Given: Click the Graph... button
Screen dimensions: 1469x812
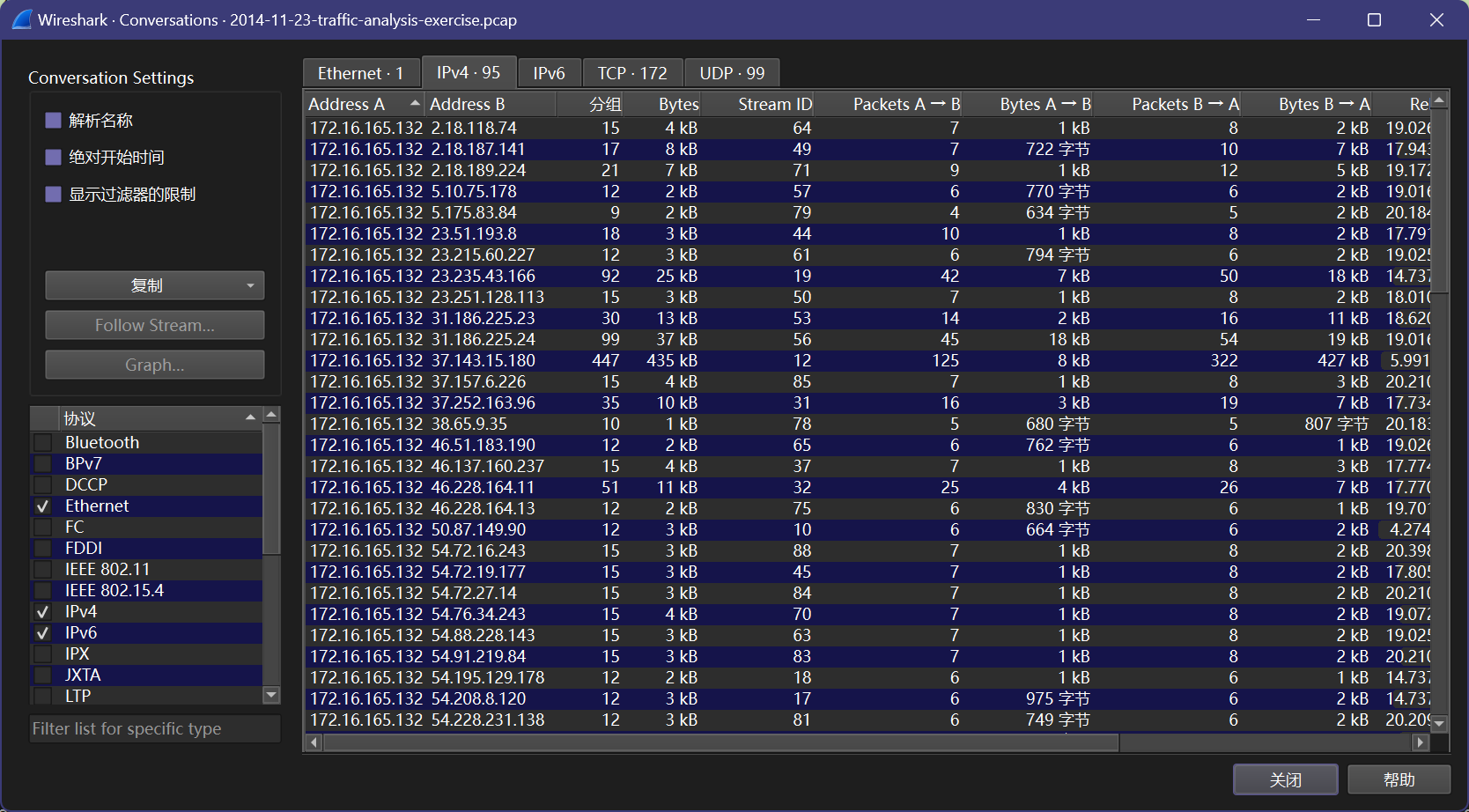Looking at the screenshot, I should point(155,365).
